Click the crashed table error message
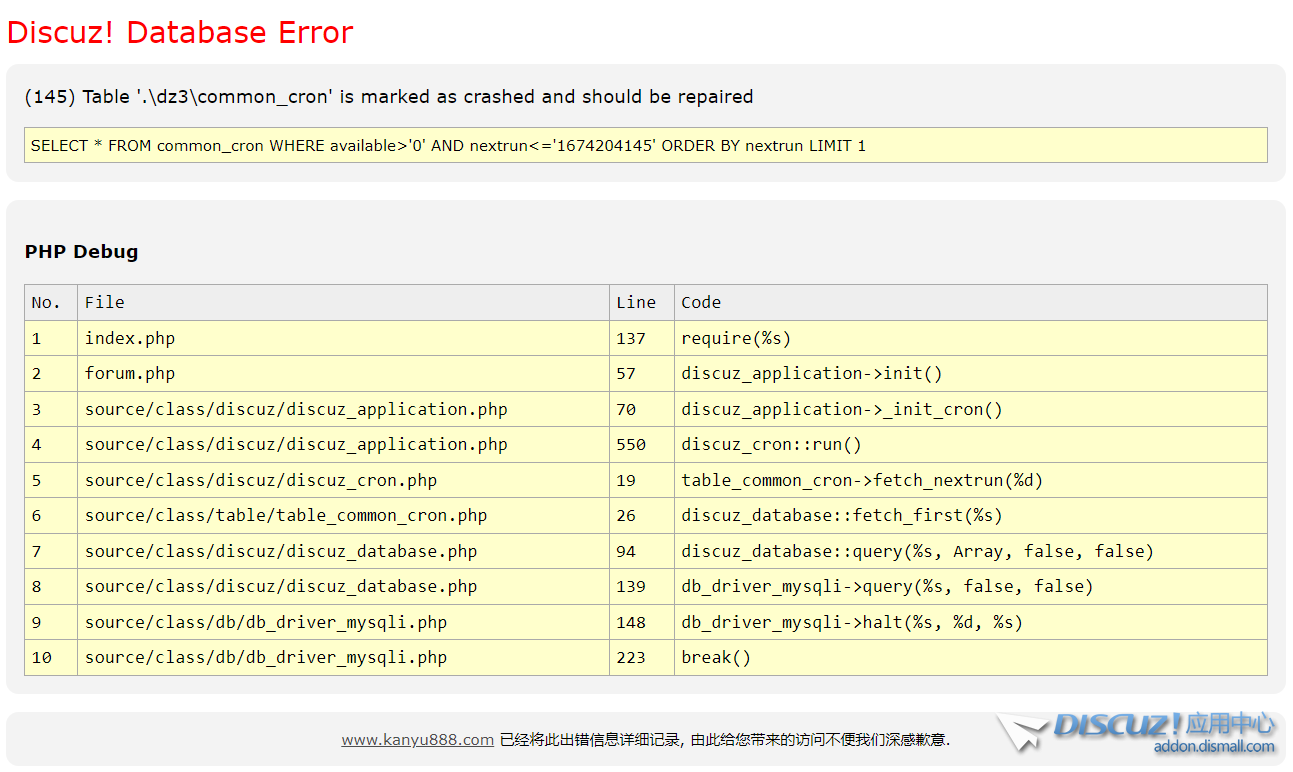This screenshot has width=1293, height=772. tap(388, 97)
